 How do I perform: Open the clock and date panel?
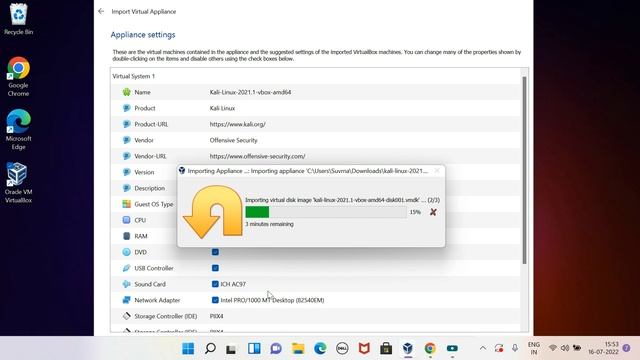pos(603,348)
